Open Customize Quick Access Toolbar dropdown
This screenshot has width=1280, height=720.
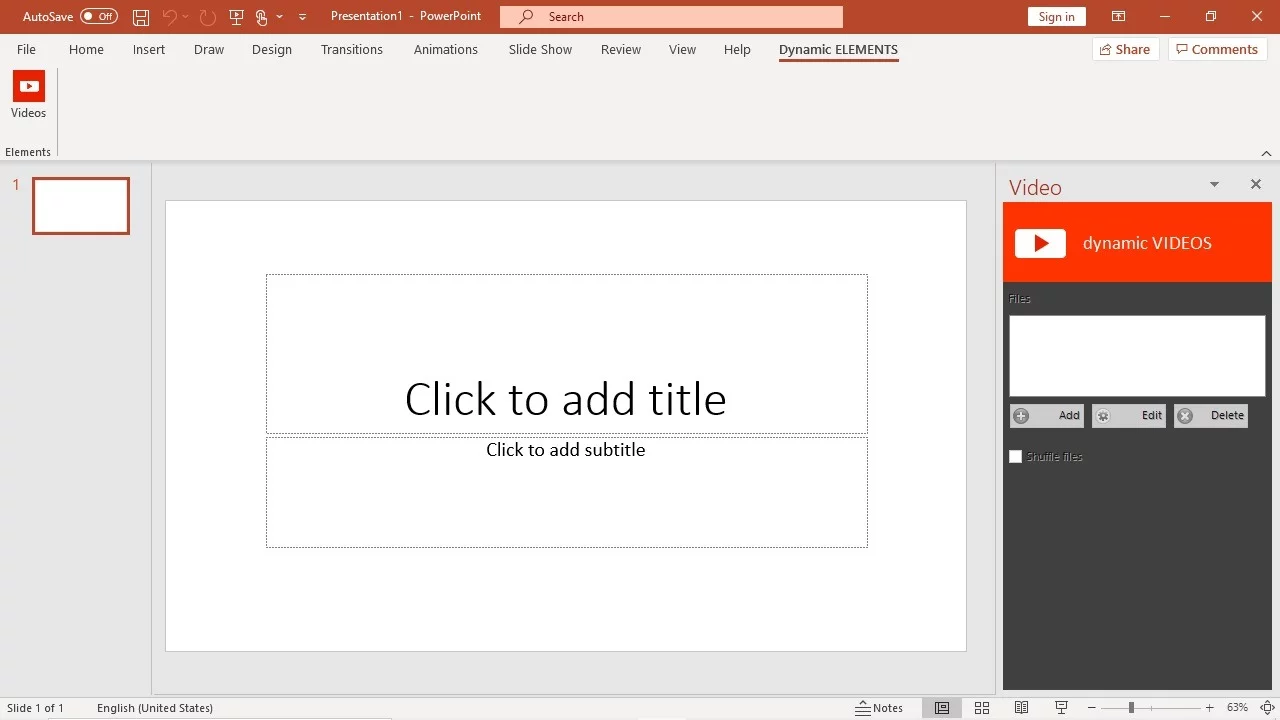[302, 17]
